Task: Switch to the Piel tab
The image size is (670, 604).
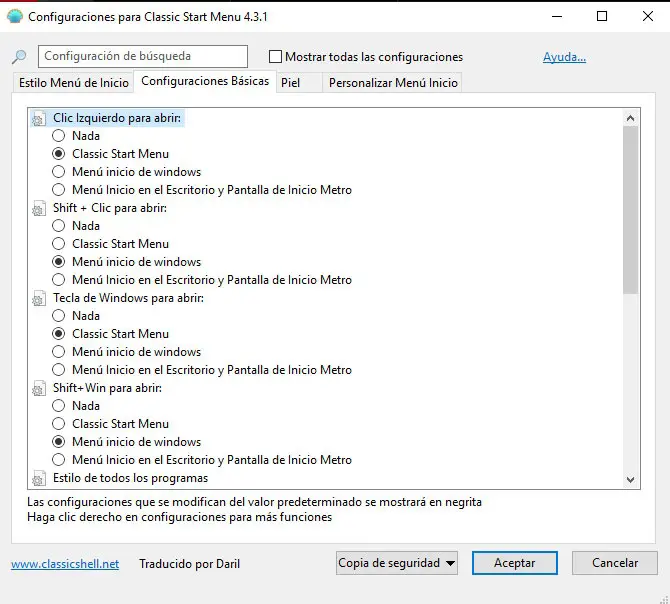Action: tap(299, 82)
